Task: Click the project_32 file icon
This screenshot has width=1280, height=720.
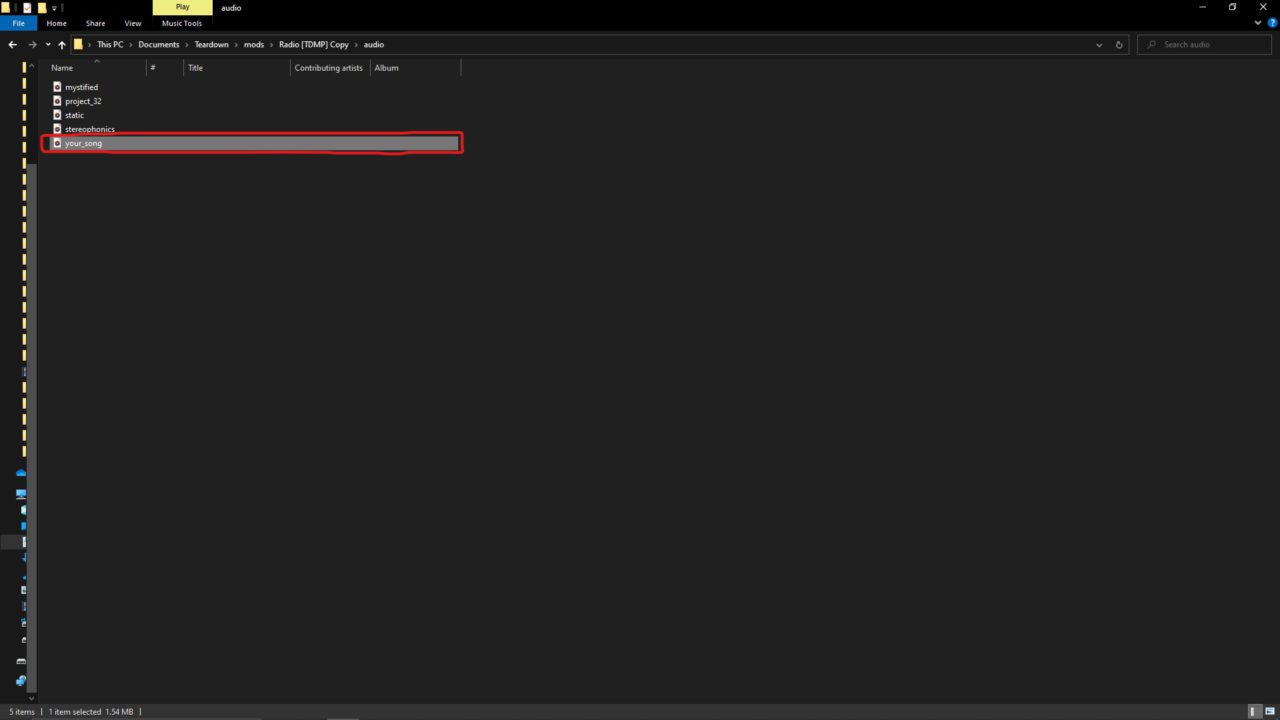Action: click(57, 101)
